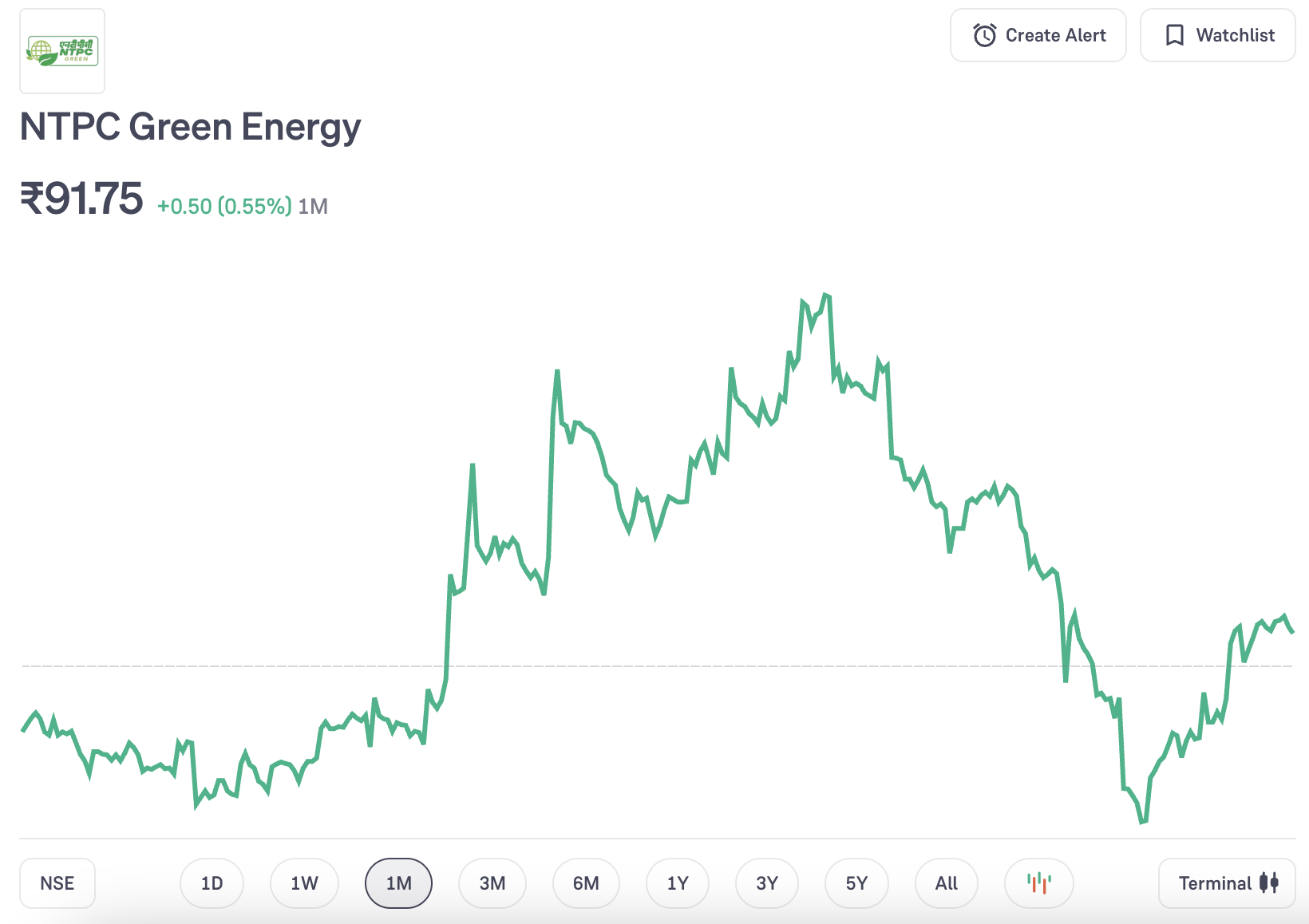This screenshot has width=1309, height=924.
Task: Click the alarm clock icon beside Create Alert
Action: coord(987,35)
